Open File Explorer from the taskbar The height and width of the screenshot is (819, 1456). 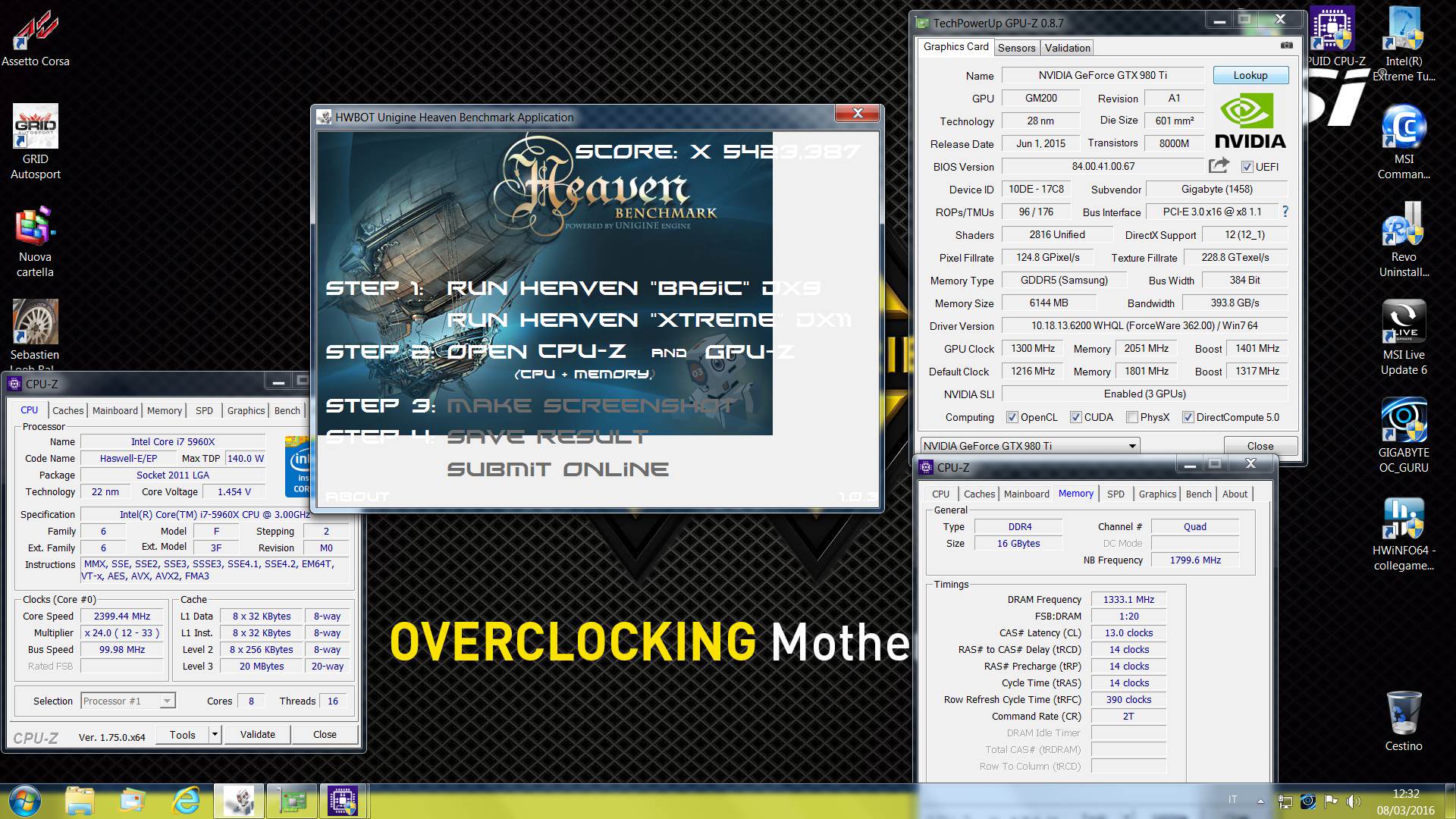pyautogui.click(x=79, y=801)
